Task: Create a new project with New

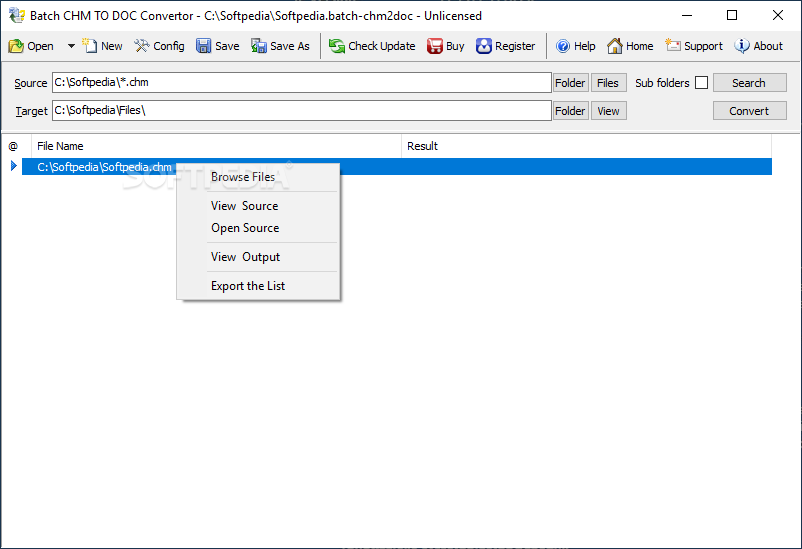Action: 102,46
